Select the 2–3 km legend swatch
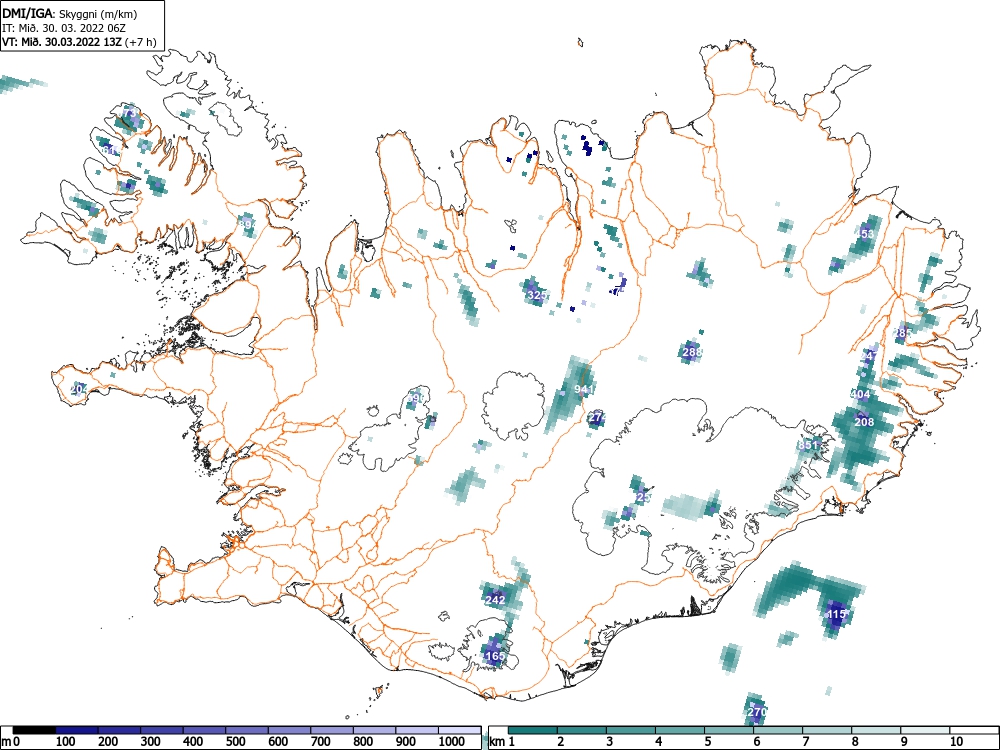1000x750 pixels. coord(582,730)
